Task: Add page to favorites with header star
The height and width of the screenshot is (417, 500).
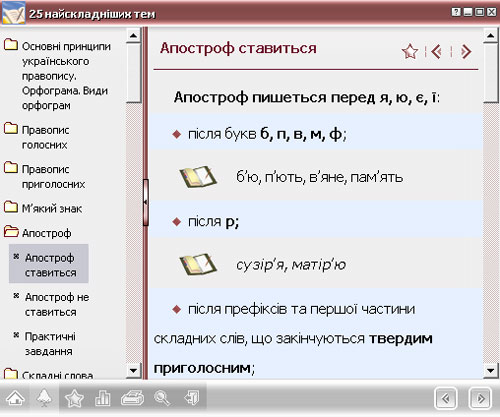Action: click(410, 52)
